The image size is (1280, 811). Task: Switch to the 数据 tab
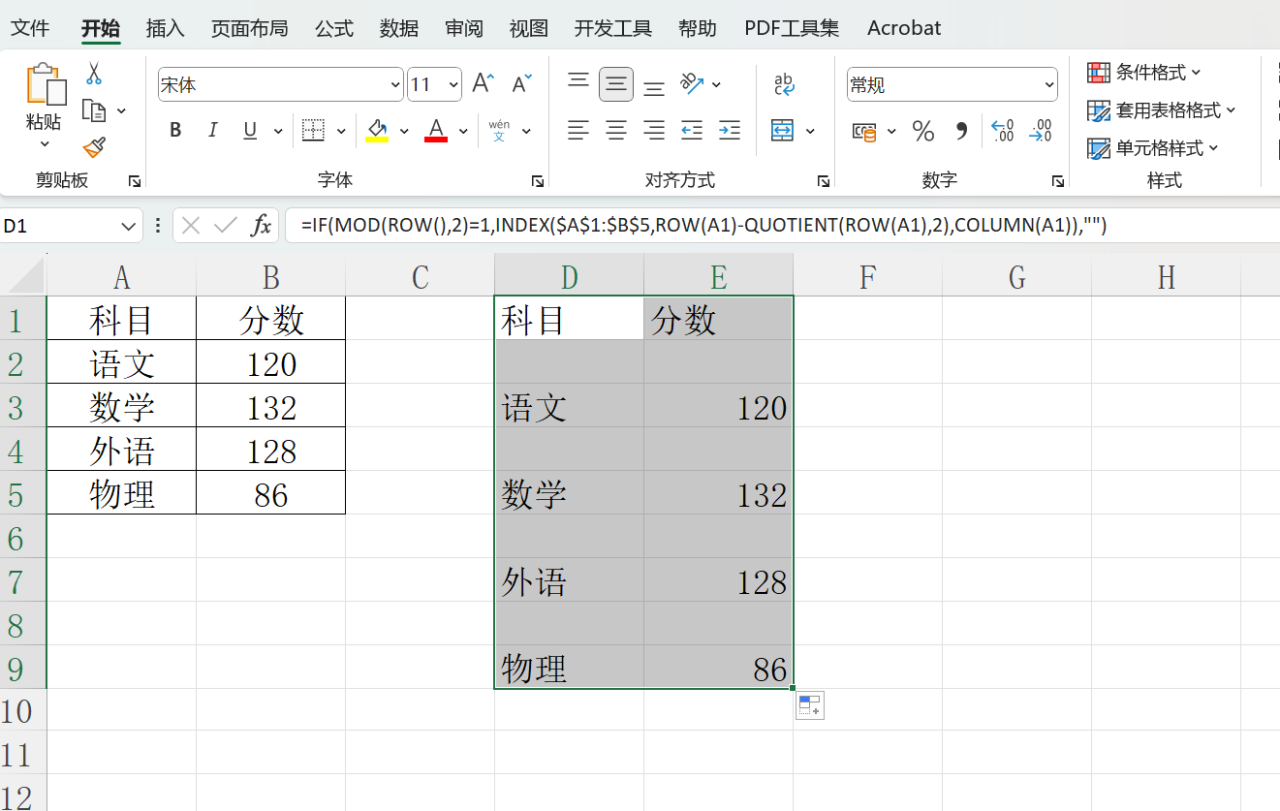(x=399, y=28)
